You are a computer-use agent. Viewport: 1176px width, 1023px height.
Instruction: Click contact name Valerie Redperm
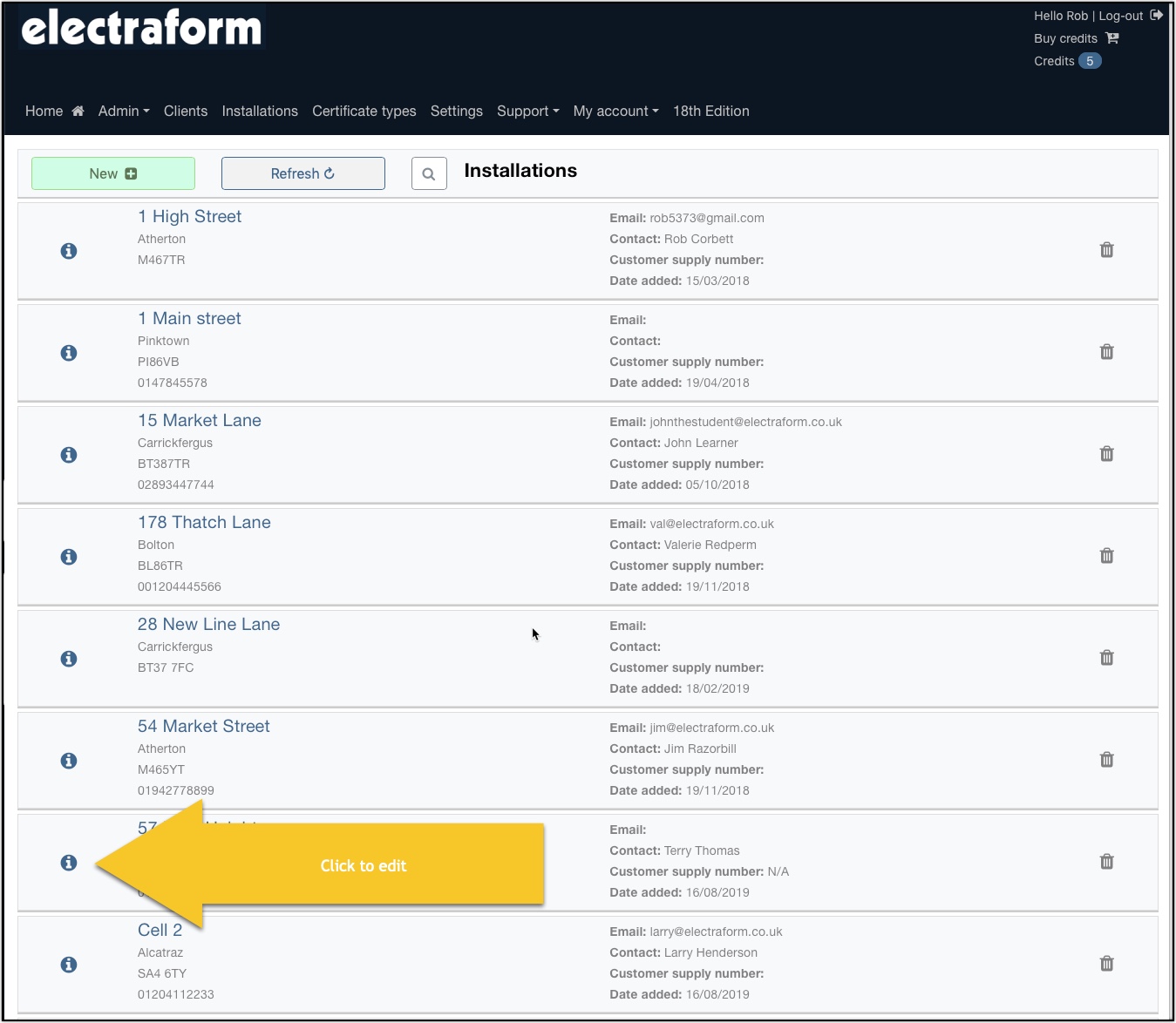[710, 545]
